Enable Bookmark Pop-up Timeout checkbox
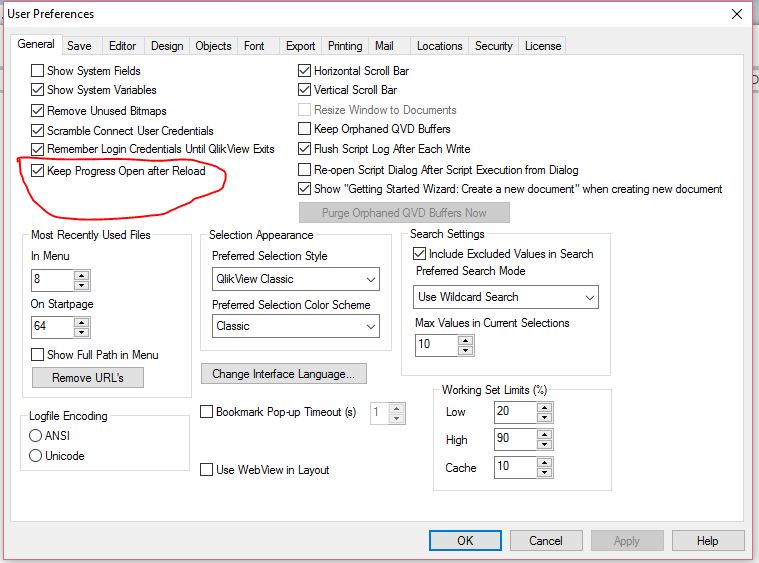The height and width of the screenshot is (563, 759). [x=207, y=411]
